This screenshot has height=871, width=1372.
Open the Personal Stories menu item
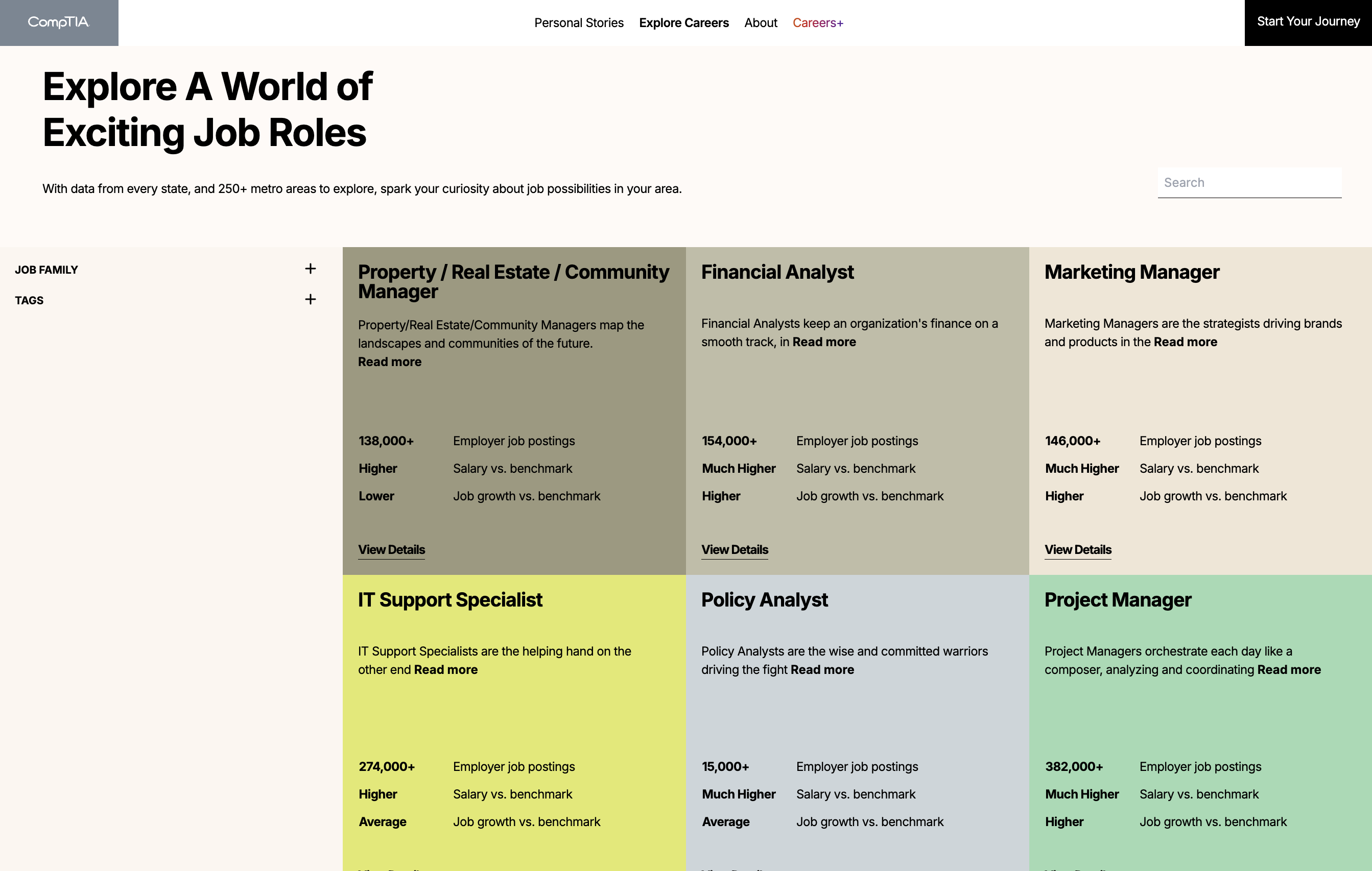point(578,23)
